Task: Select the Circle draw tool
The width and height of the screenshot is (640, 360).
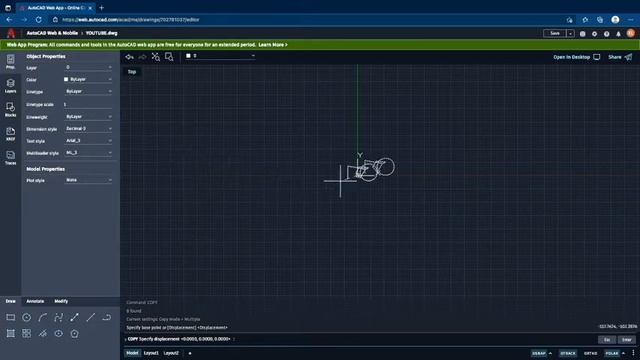Action: coord(27,317)
